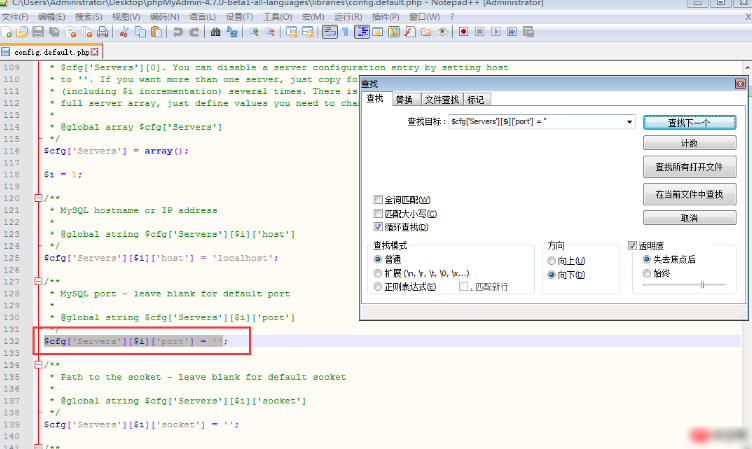The width and height of the screenshot is (752, 449).
Task: Switch to the 文件查找 tab
Action: 442,99
